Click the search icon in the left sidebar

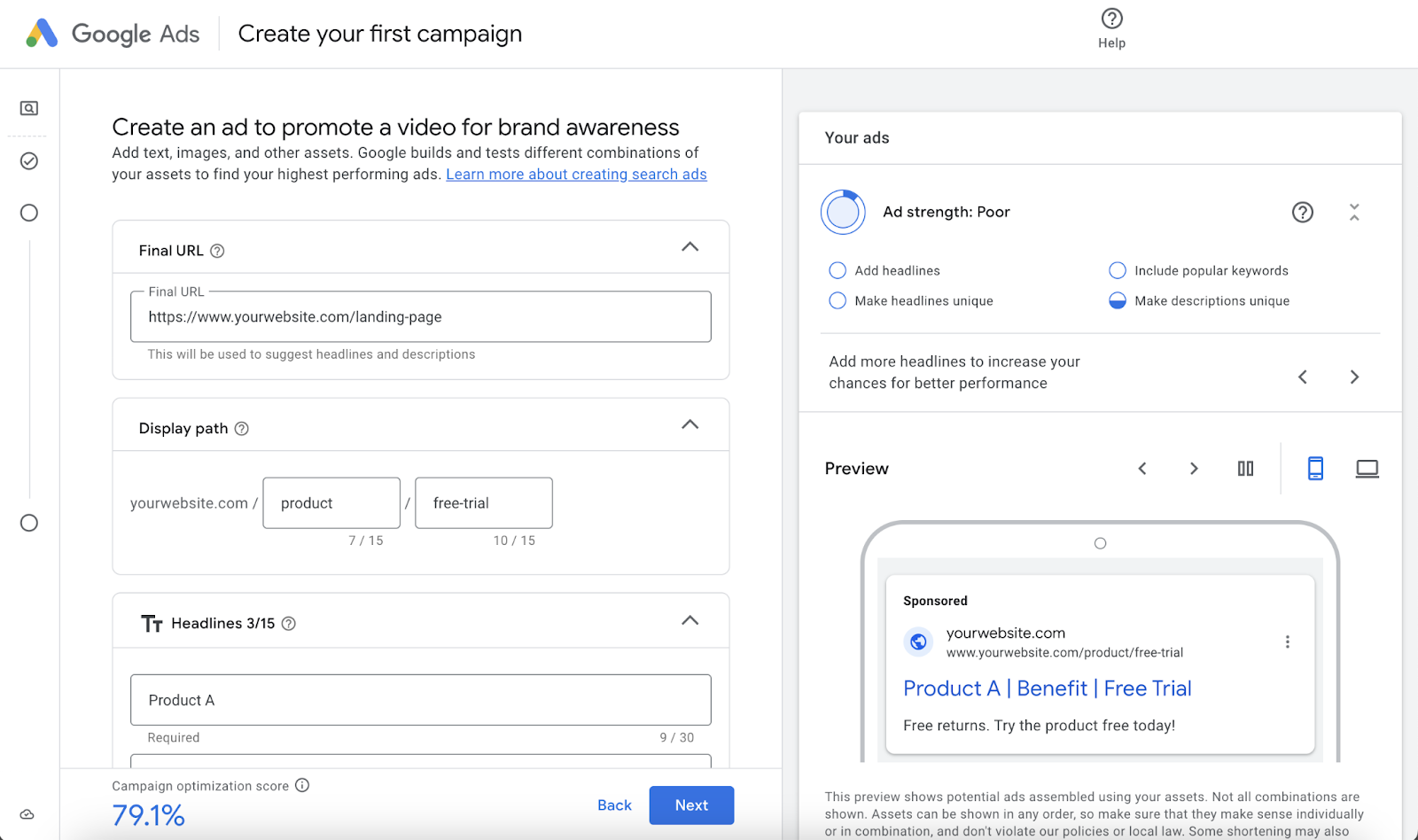coord(28,107)
